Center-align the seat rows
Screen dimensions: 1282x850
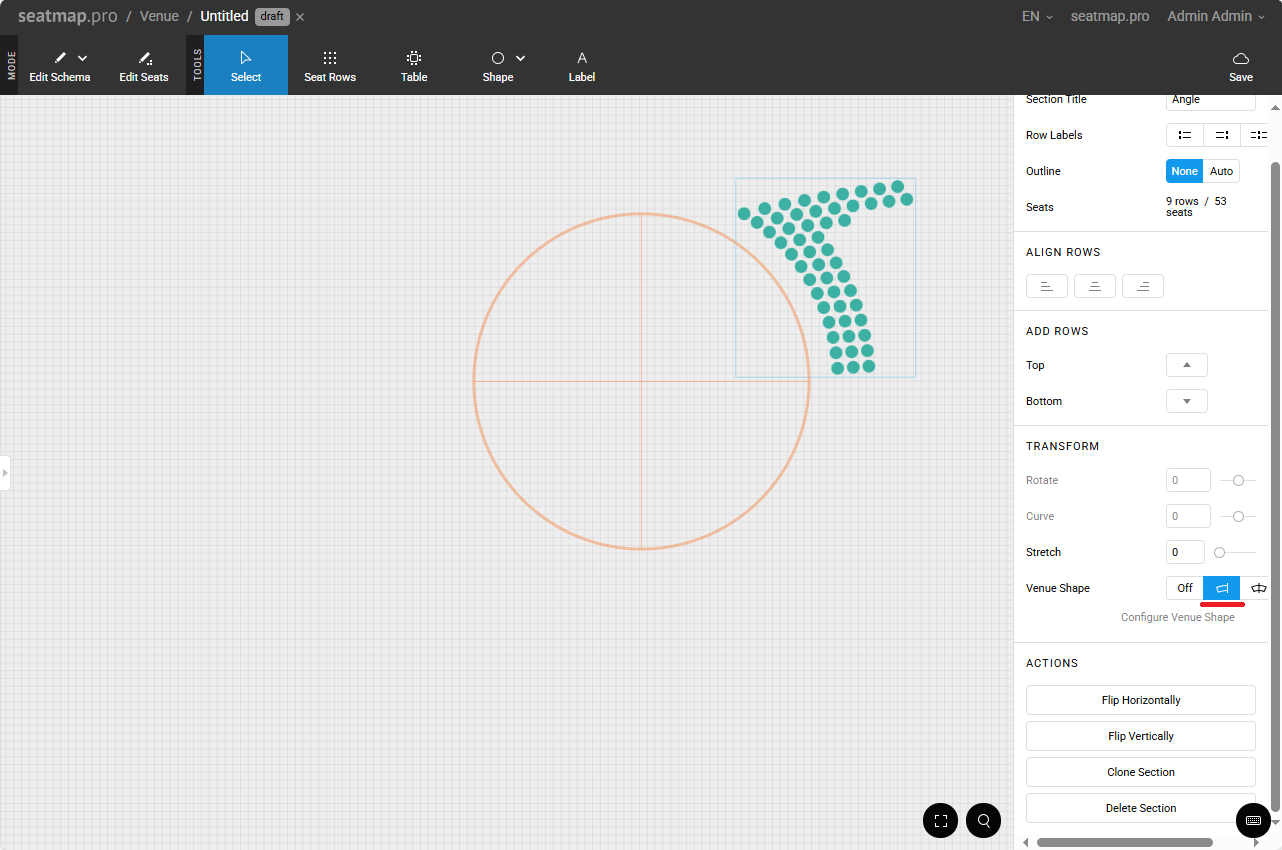click(x=1094, y=287)
